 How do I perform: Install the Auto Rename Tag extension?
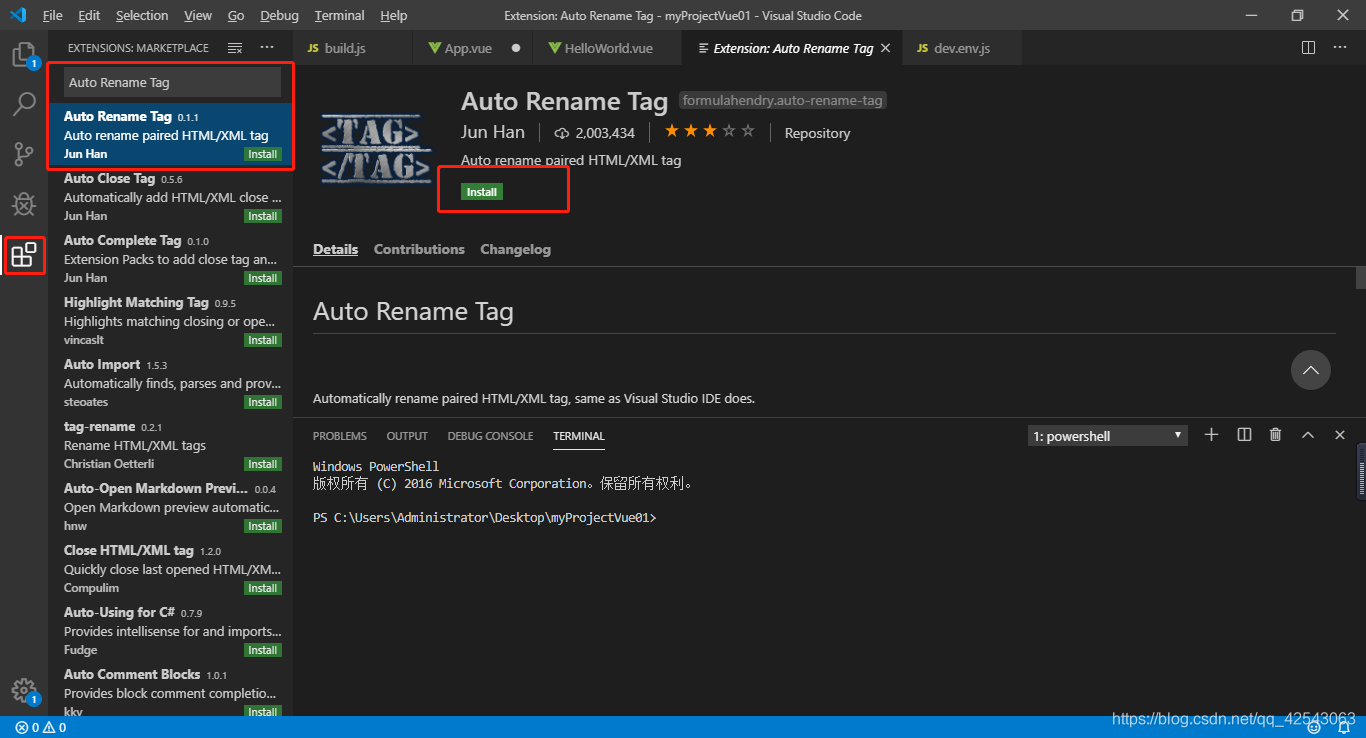(x=481, y=191)
